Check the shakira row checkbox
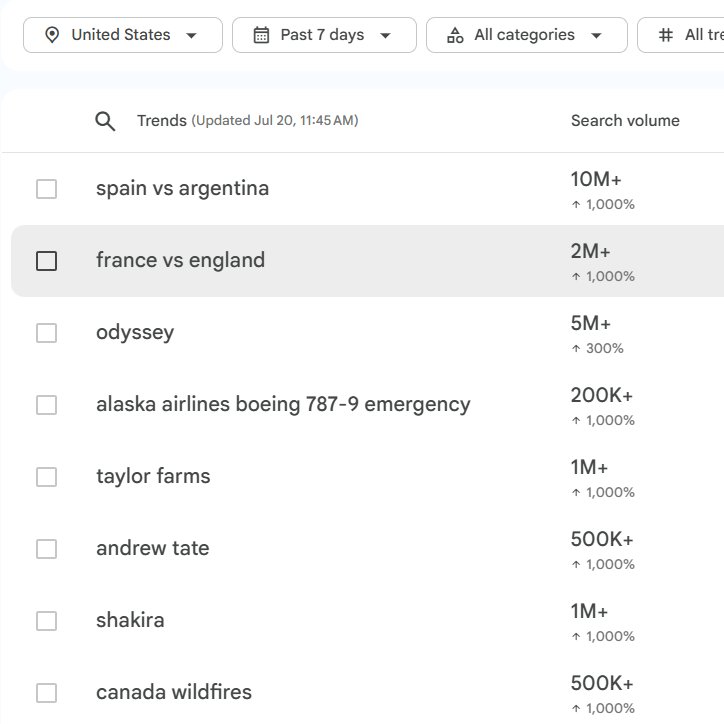 47,621
